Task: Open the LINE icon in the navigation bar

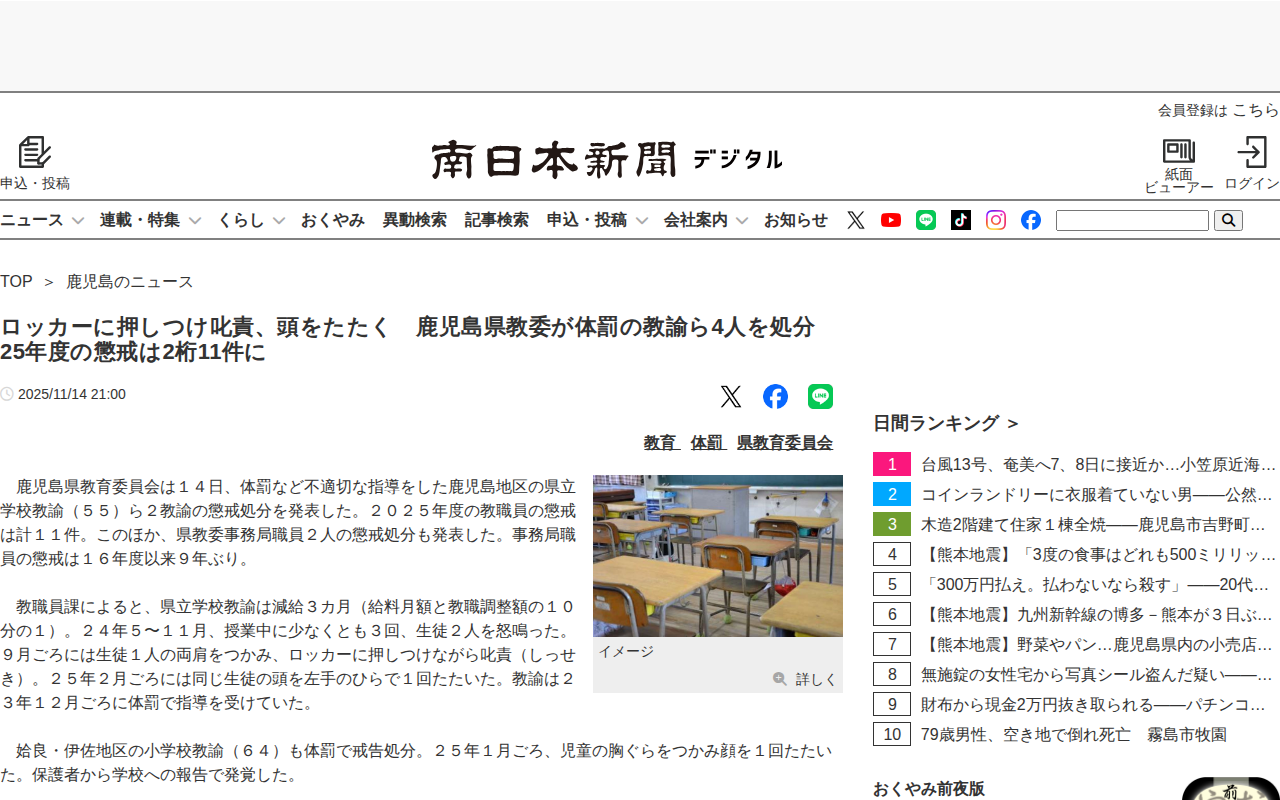Action: point(926,220)
